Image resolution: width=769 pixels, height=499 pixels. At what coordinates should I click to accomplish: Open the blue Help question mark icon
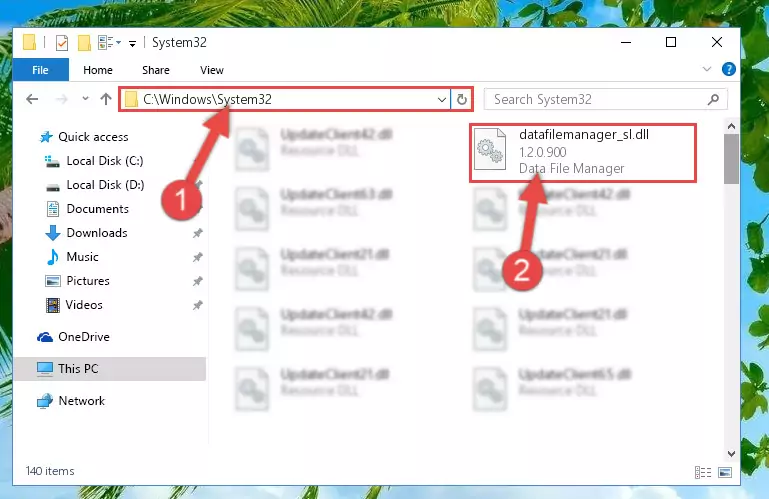tap(728, 69)
